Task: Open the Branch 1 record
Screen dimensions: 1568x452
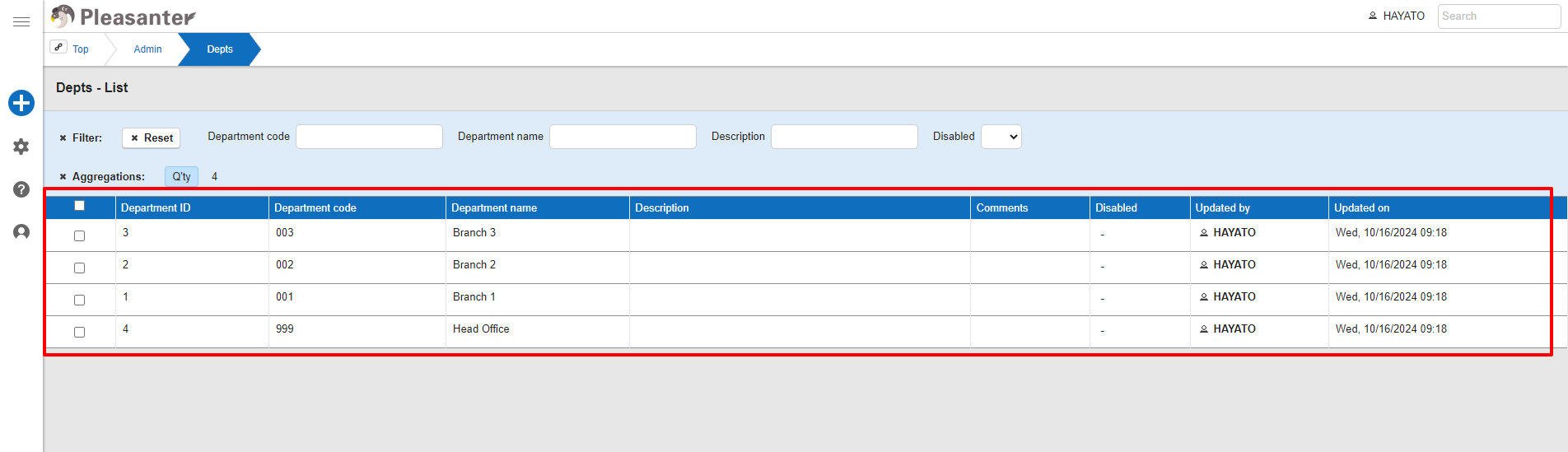Action: pyautogui.click(x=474, y=297)
